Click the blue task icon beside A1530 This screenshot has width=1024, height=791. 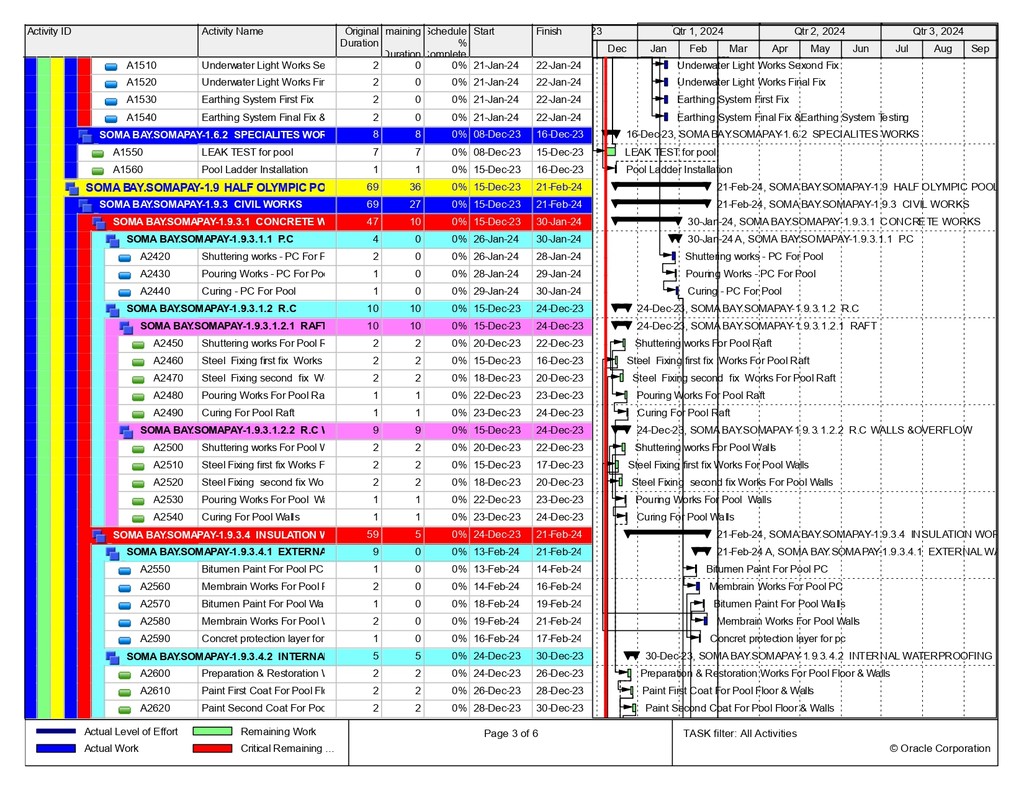click(111, 101)
